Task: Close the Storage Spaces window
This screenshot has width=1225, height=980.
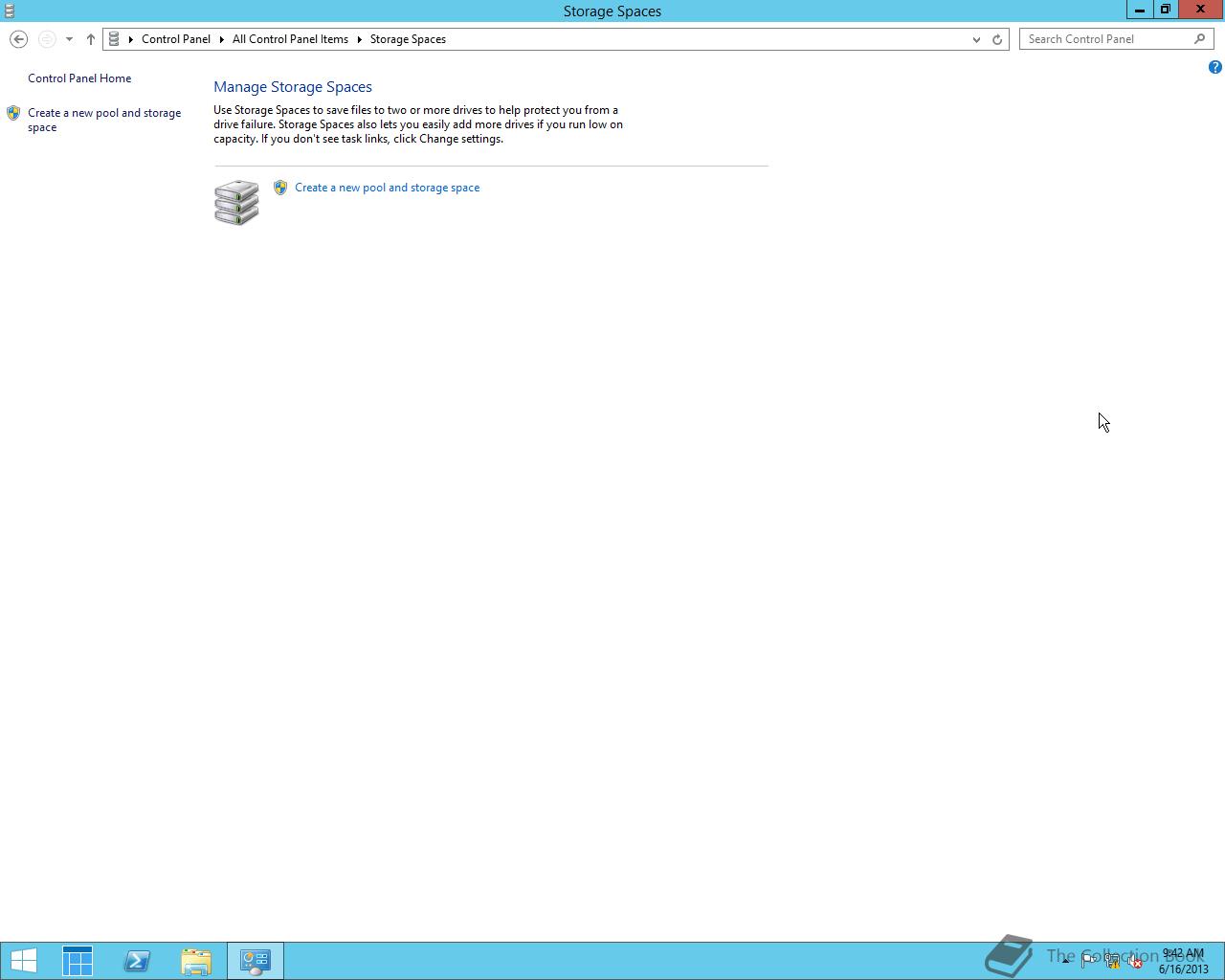Action: [1200, 10]
